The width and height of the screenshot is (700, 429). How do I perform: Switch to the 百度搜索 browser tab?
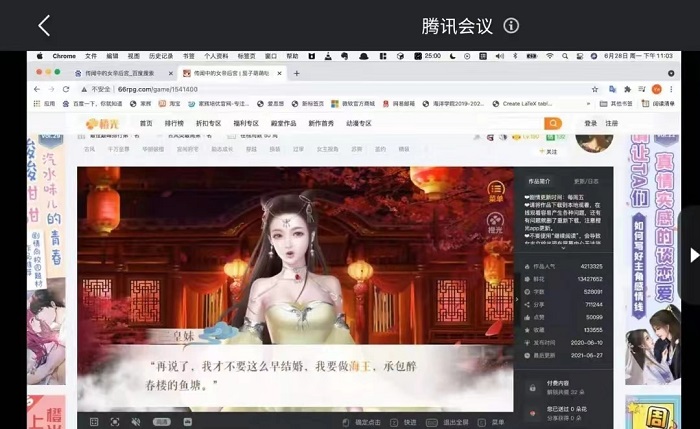click(x=120, y=73)
